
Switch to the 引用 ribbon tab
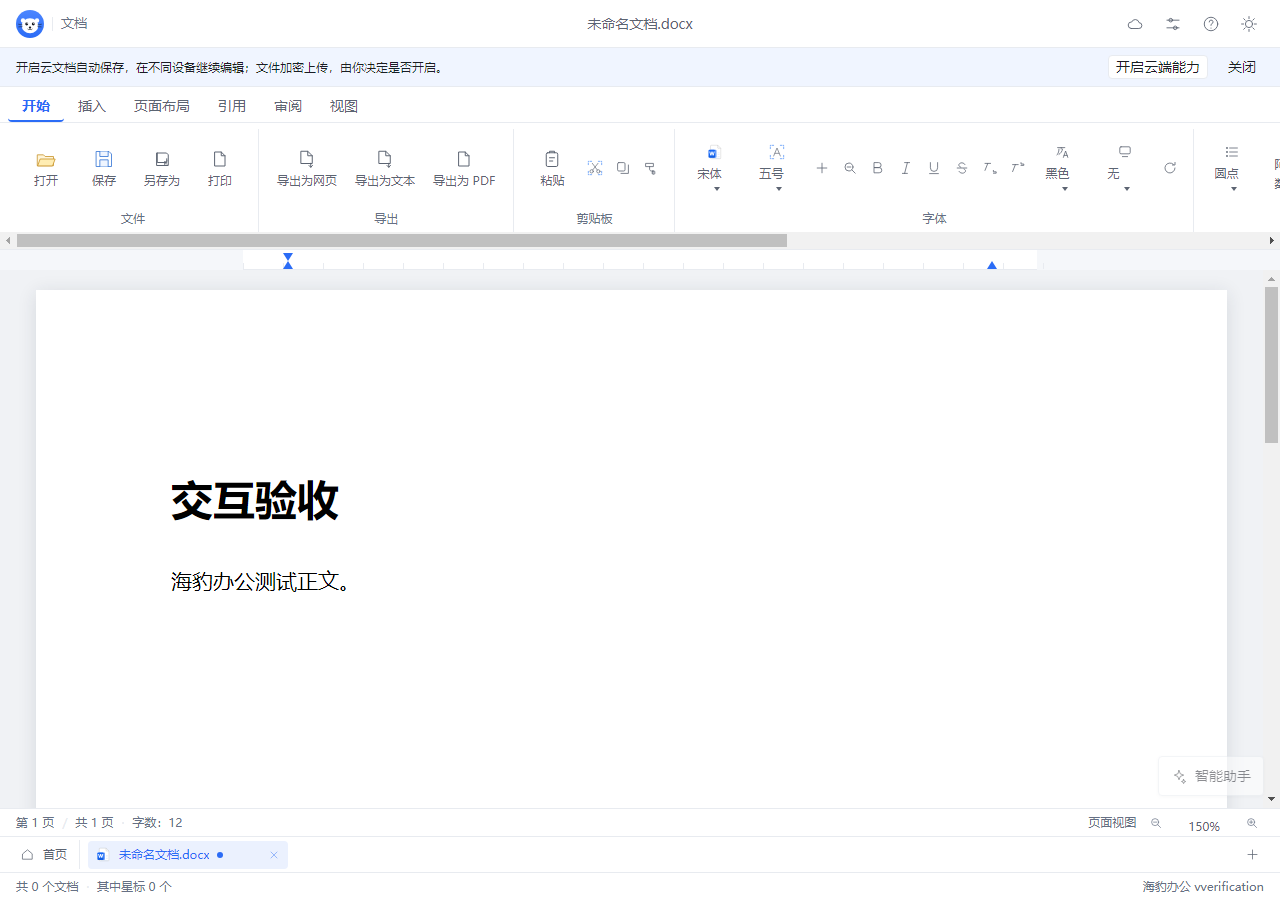point(232,106)
